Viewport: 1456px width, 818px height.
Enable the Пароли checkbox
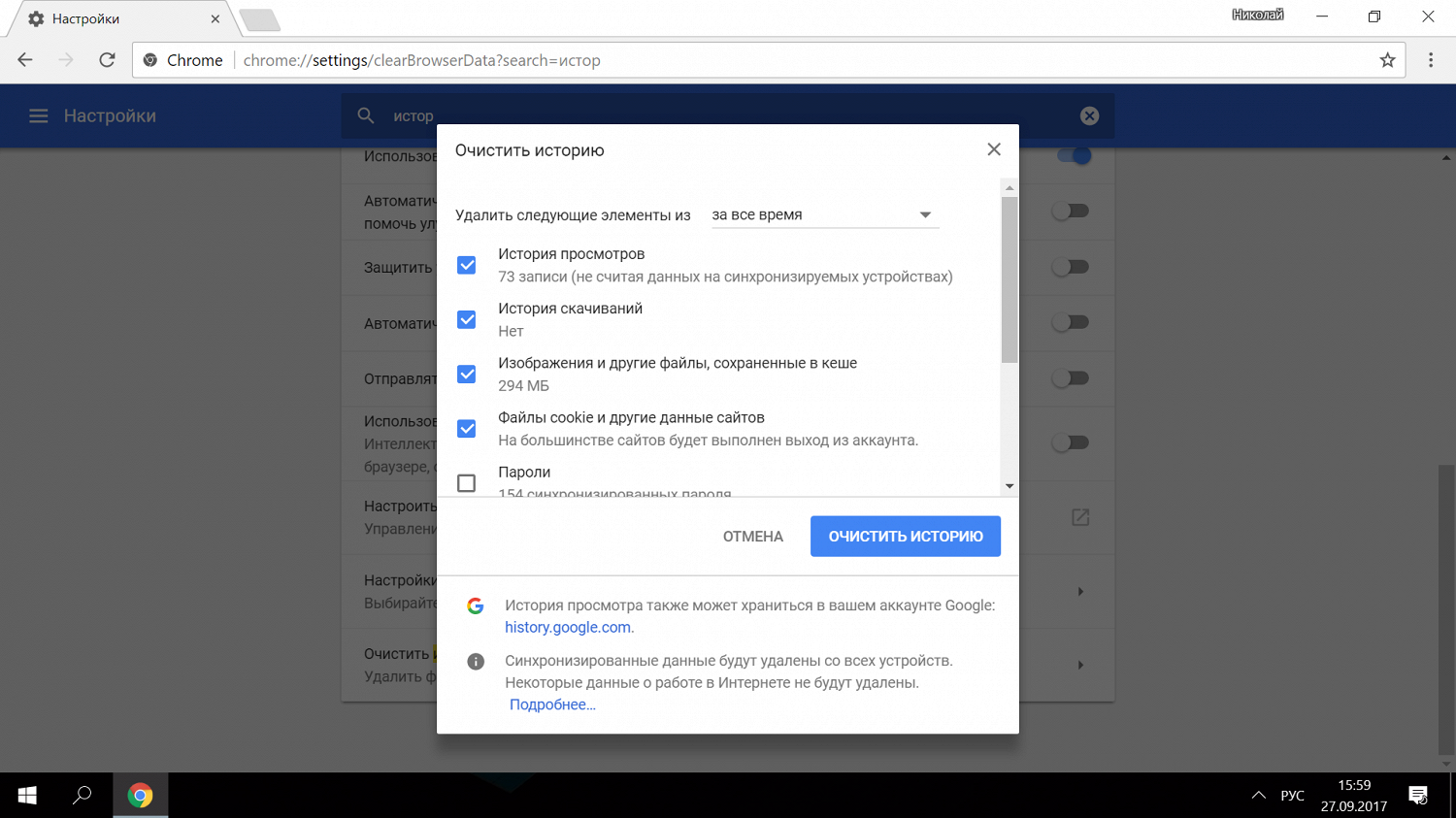(x=467, y=482)
